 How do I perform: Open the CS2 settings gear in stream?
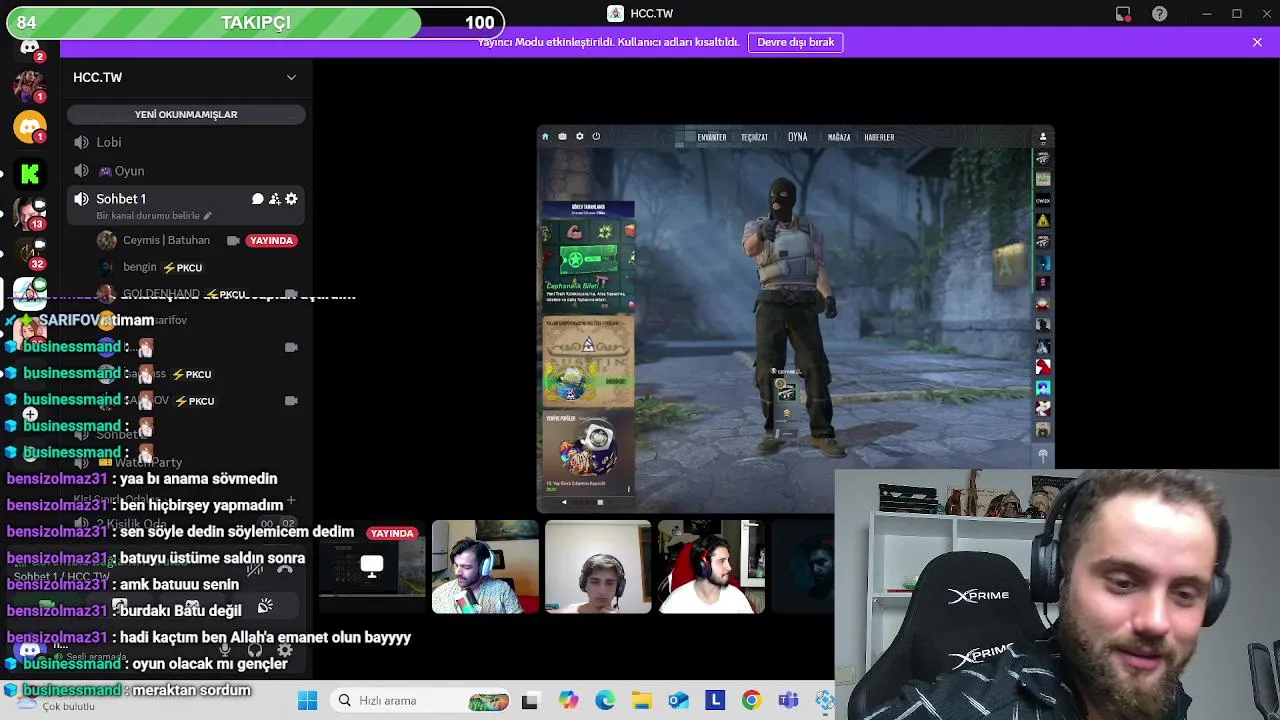[x=579, y=137]
